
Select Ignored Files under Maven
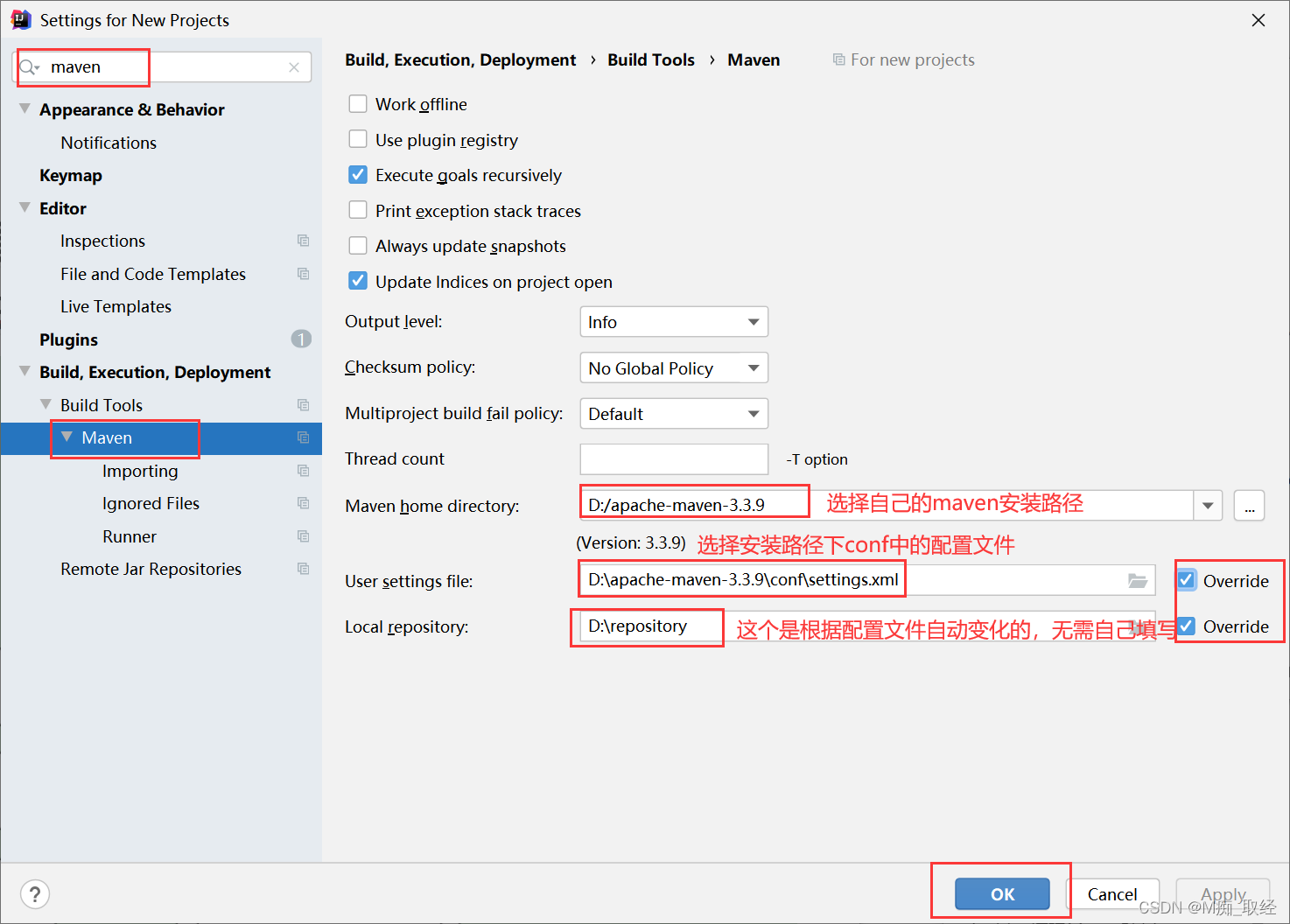[x=151, y=503]
